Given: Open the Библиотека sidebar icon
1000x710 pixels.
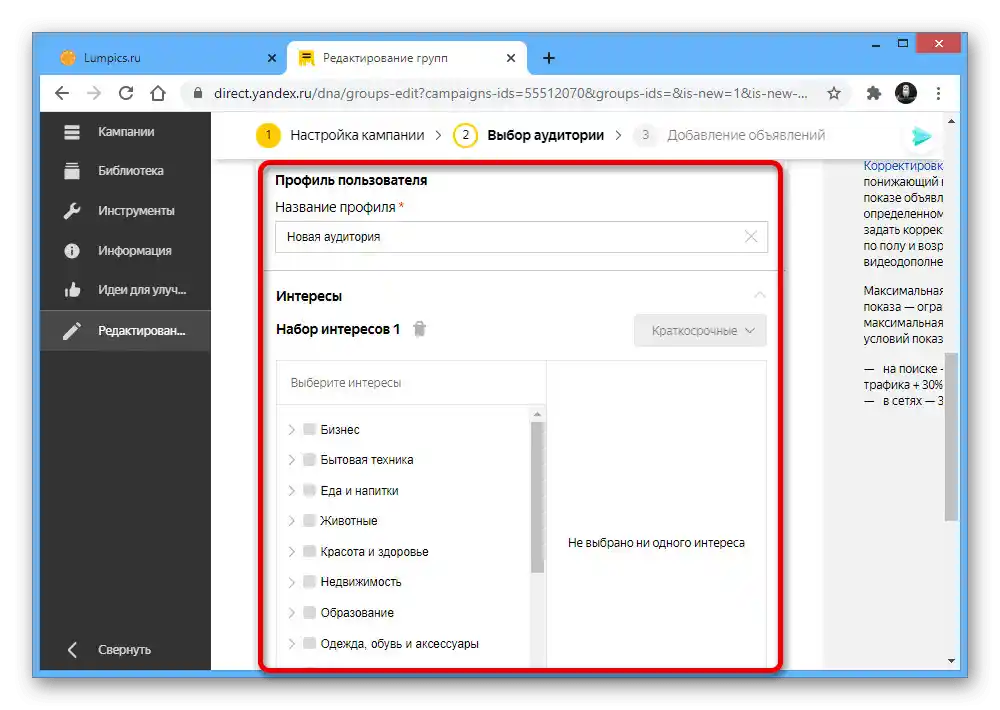Looking at the screenshot, I should coord(71,171).
